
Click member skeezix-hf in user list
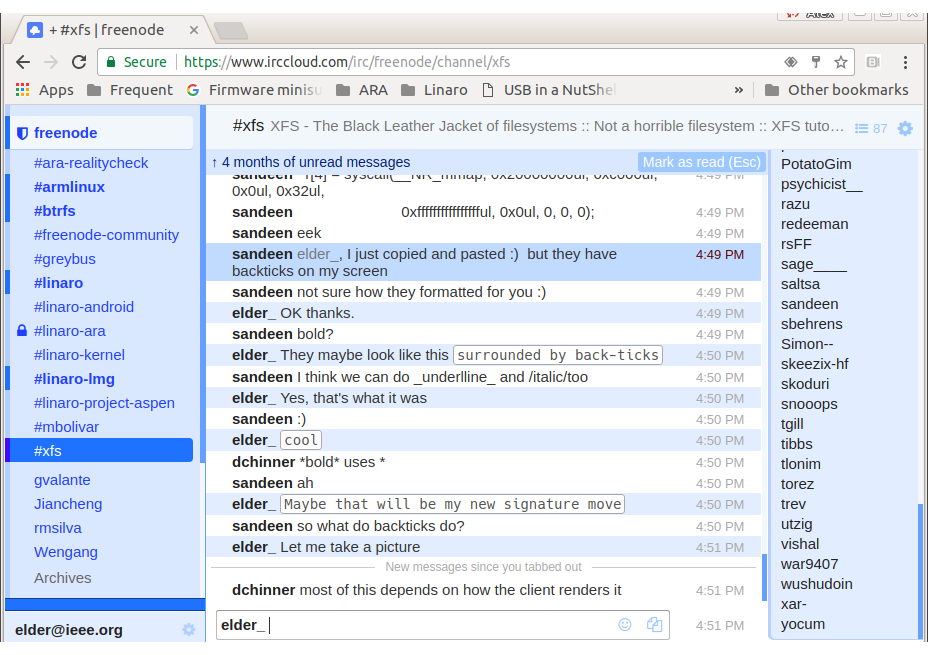click(814, 364)
